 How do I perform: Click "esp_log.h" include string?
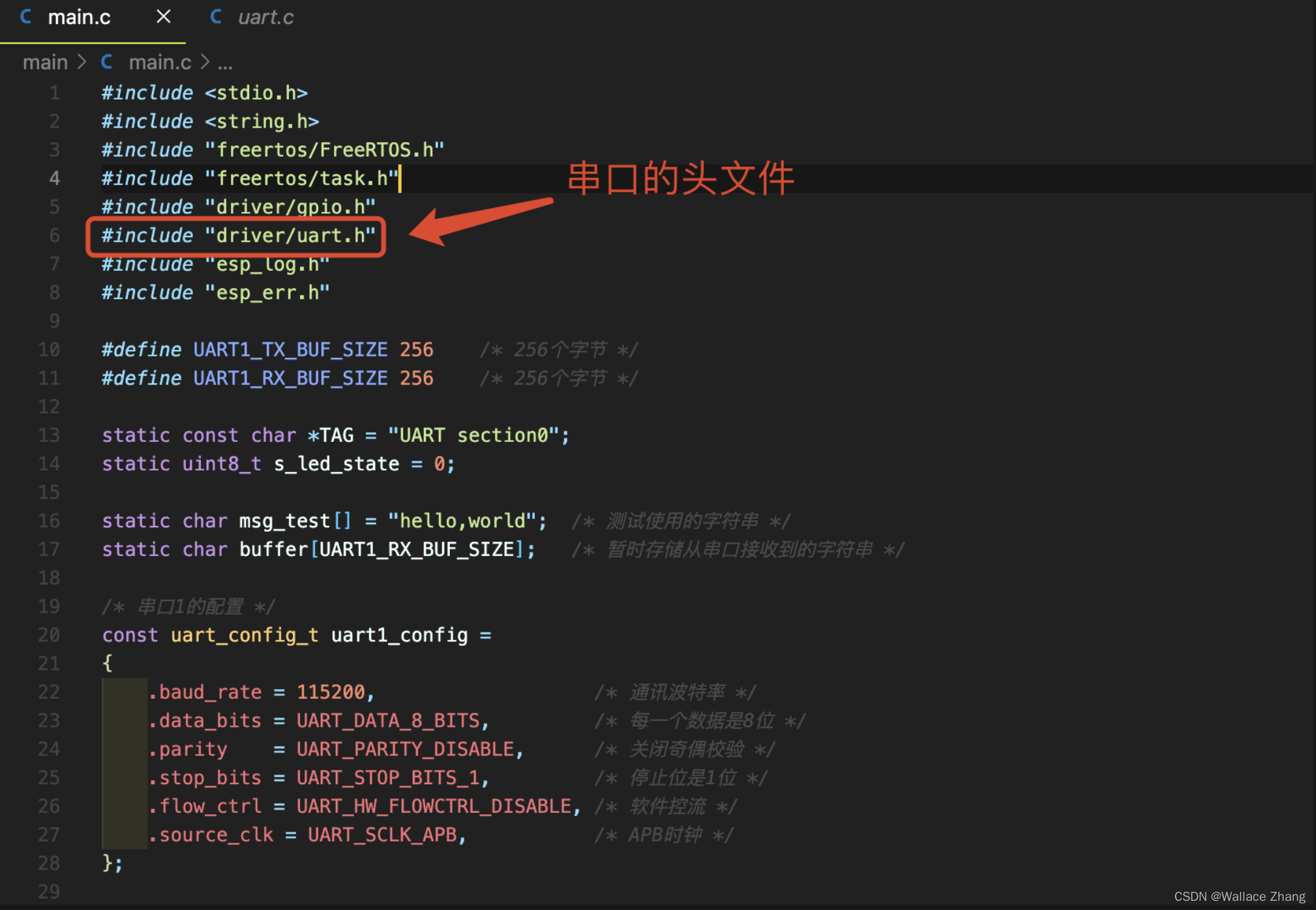(x=267, y=265)
